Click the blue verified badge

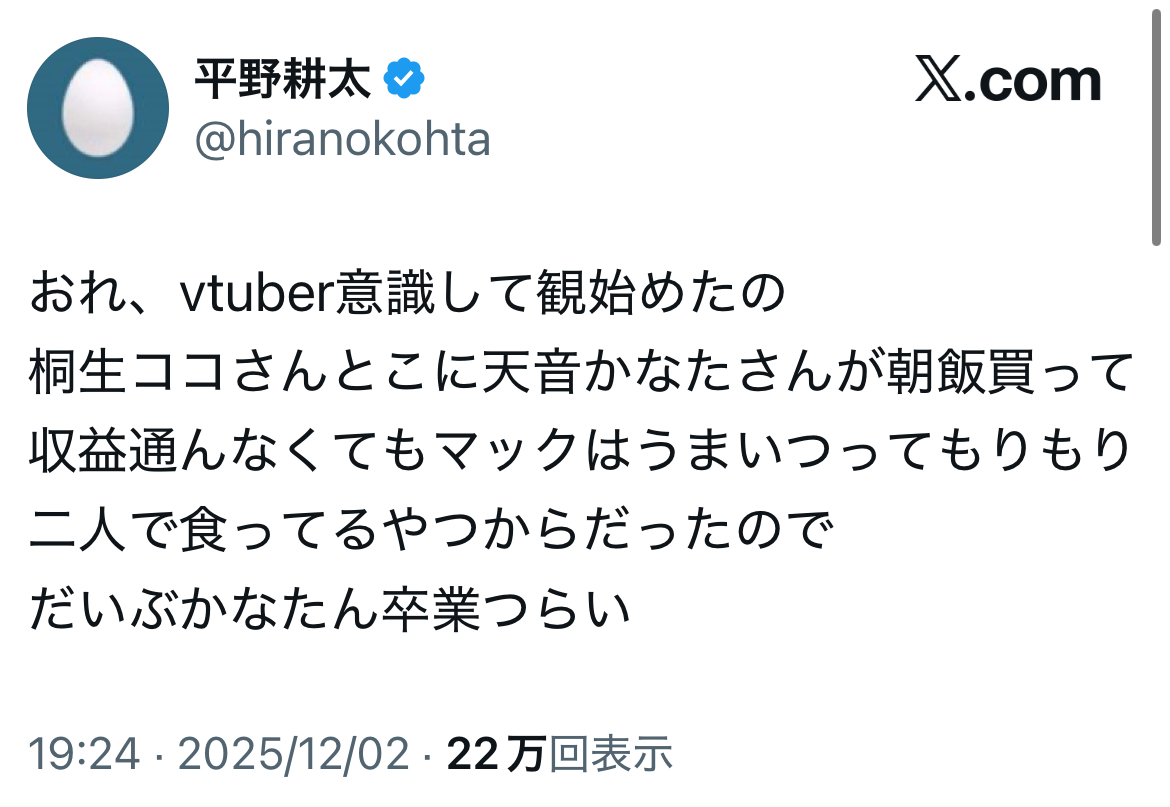click(405, 80)
